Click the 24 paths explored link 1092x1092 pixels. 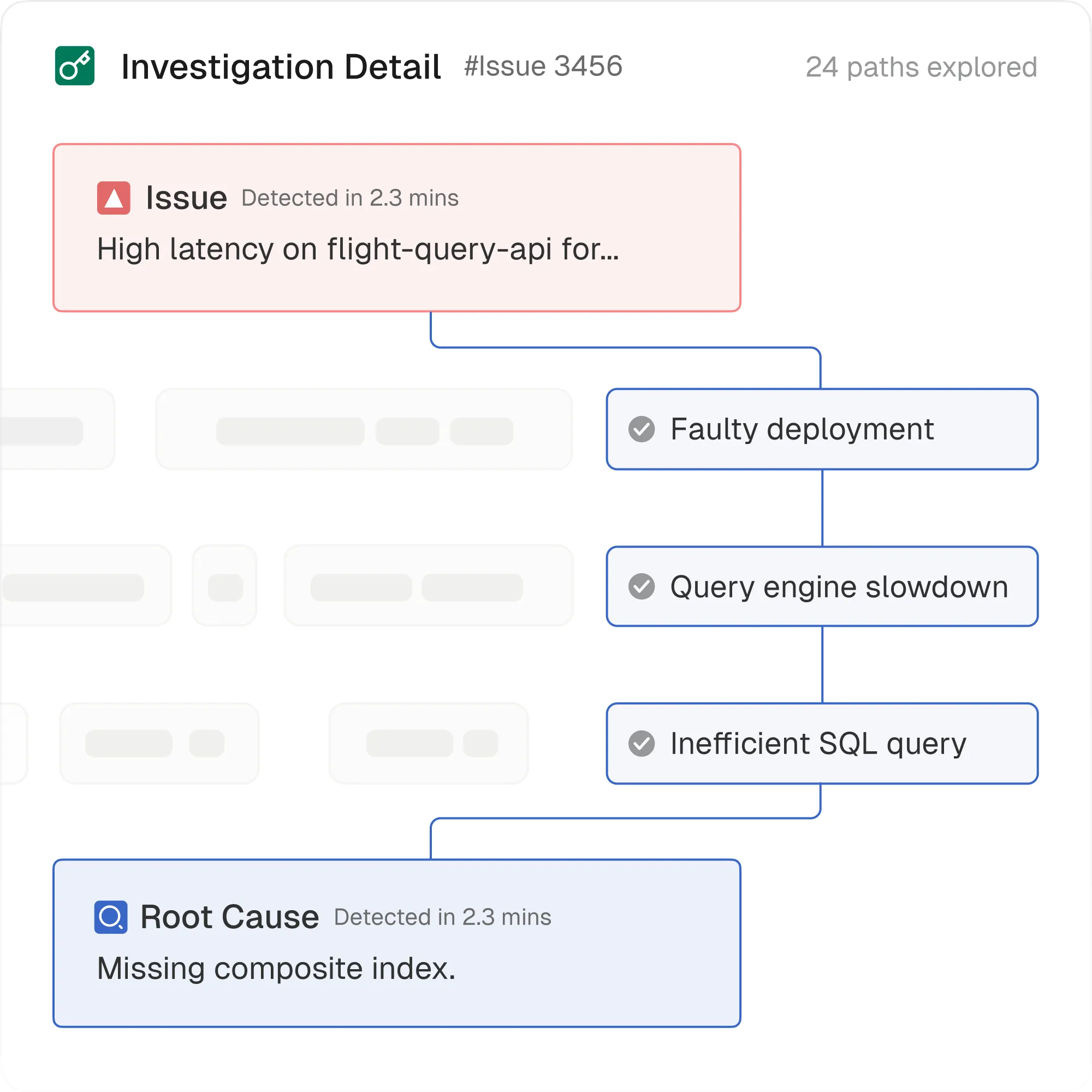(x=921, y=67)
